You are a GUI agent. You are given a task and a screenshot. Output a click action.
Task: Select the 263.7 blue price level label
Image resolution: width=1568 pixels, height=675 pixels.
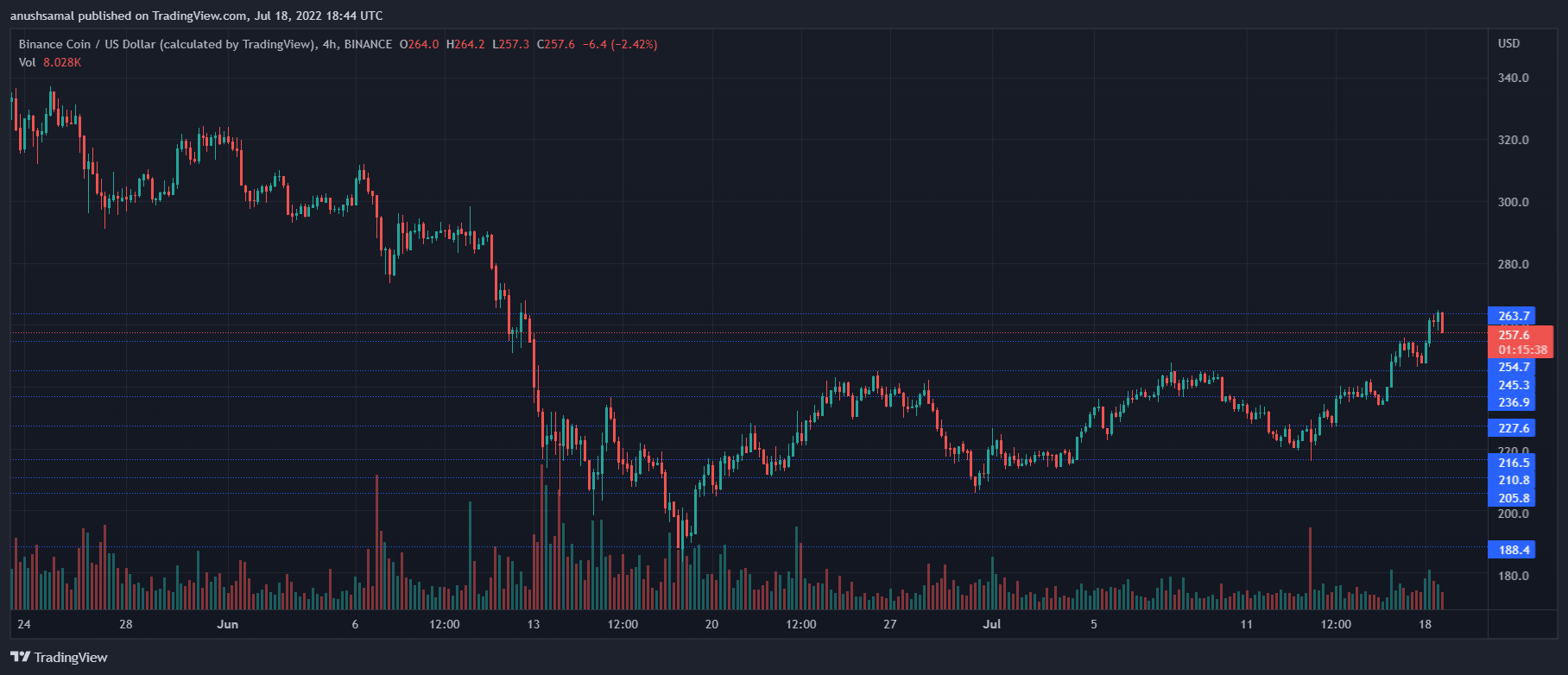[x=1513, y=316]
